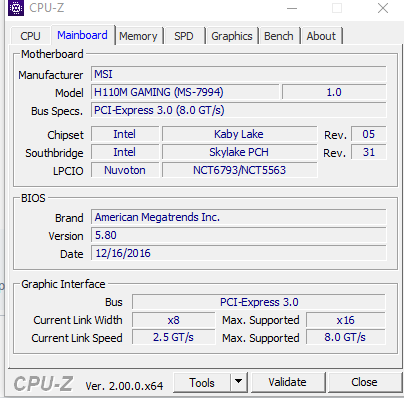Click the BIOS Date field 12/16/2016
The height and width of the screenshot is (398, 404).
point(239,253)
